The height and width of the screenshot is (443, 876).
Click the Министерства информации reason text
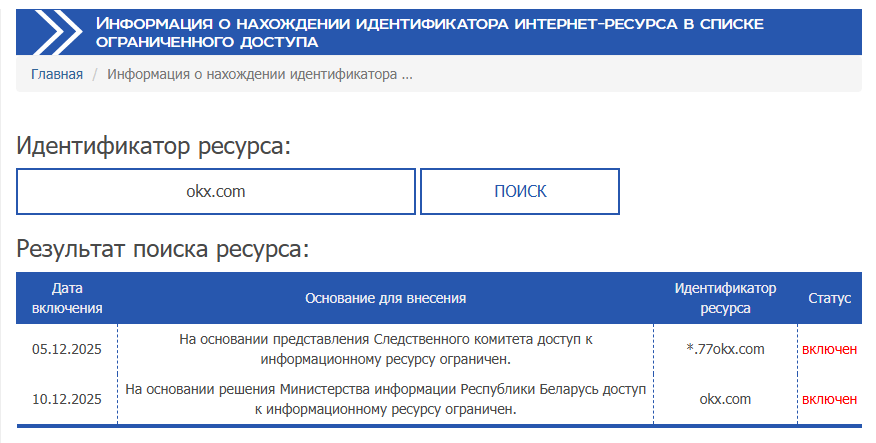click(x=385, y=399)
